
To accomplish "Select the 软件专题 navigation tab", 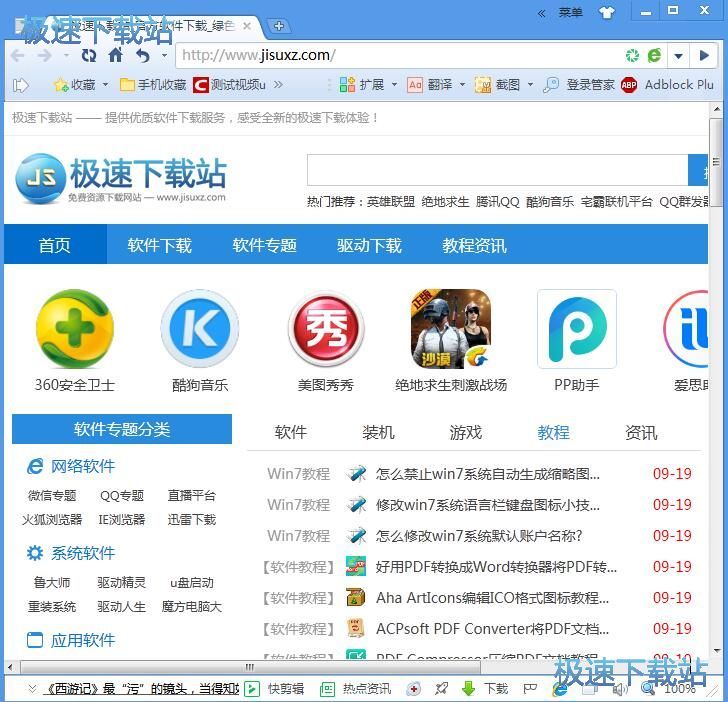I will [264, 245].
